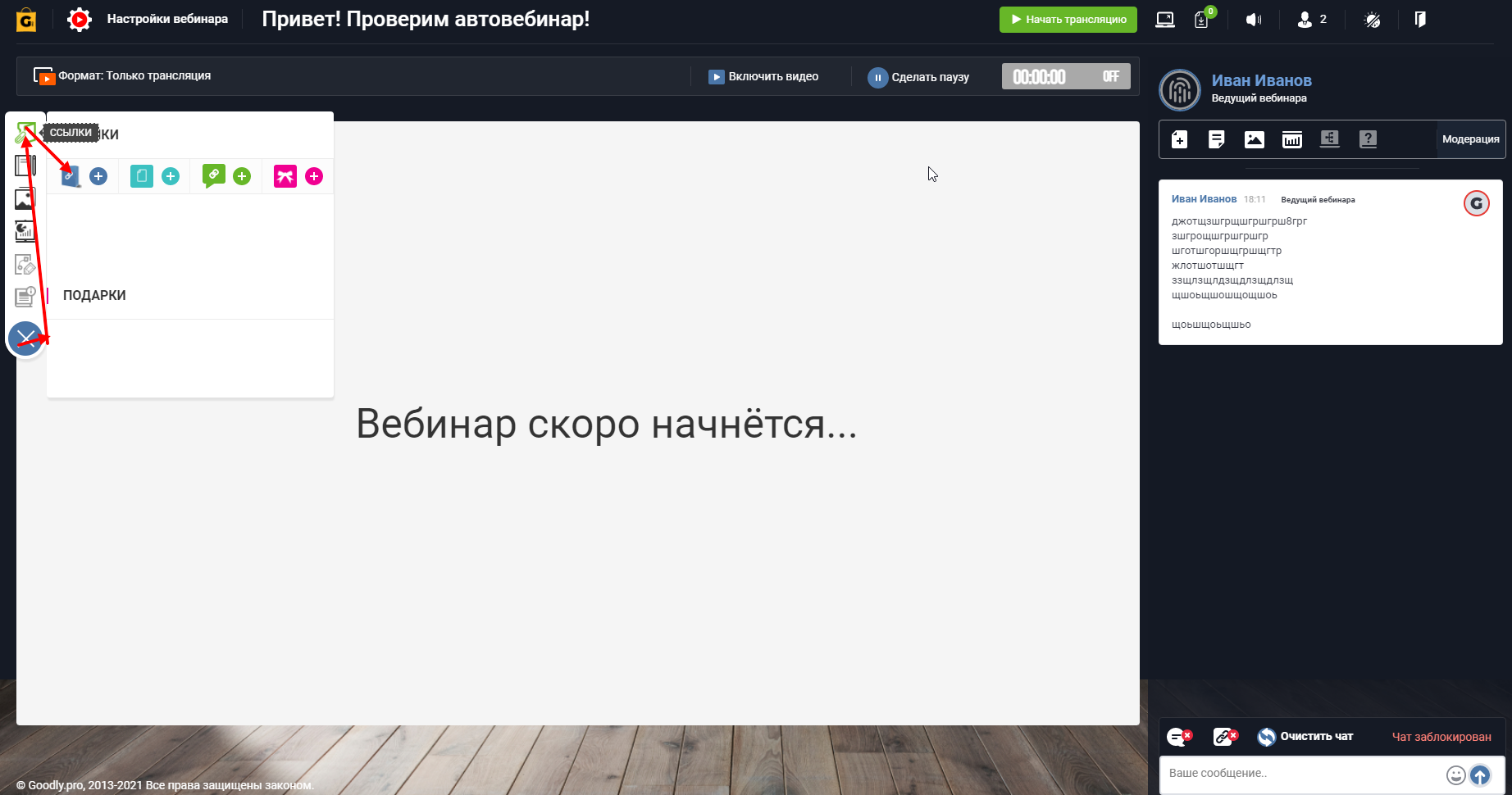Viewport: 1512px width, 795px height.
Task: Click the exit door icon
Action: [x=1420, y=19]
